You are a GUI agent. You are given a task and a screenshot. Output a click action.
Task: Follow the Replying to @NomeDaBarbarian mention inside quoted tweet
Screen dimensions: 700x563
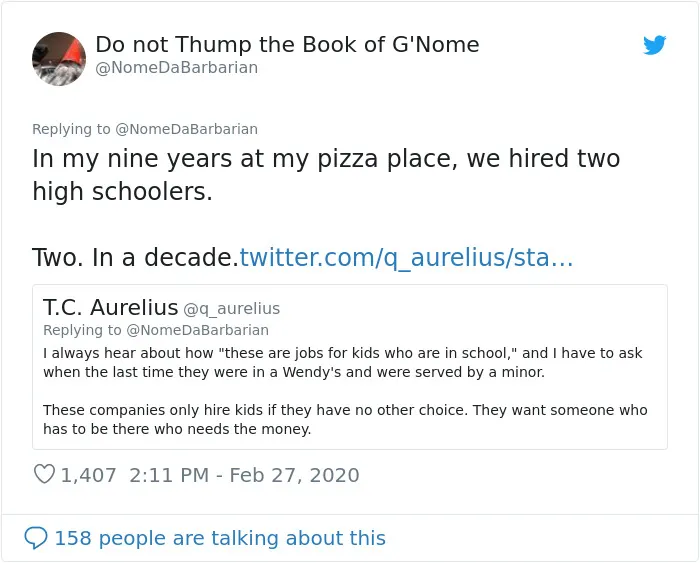(197, 330)
